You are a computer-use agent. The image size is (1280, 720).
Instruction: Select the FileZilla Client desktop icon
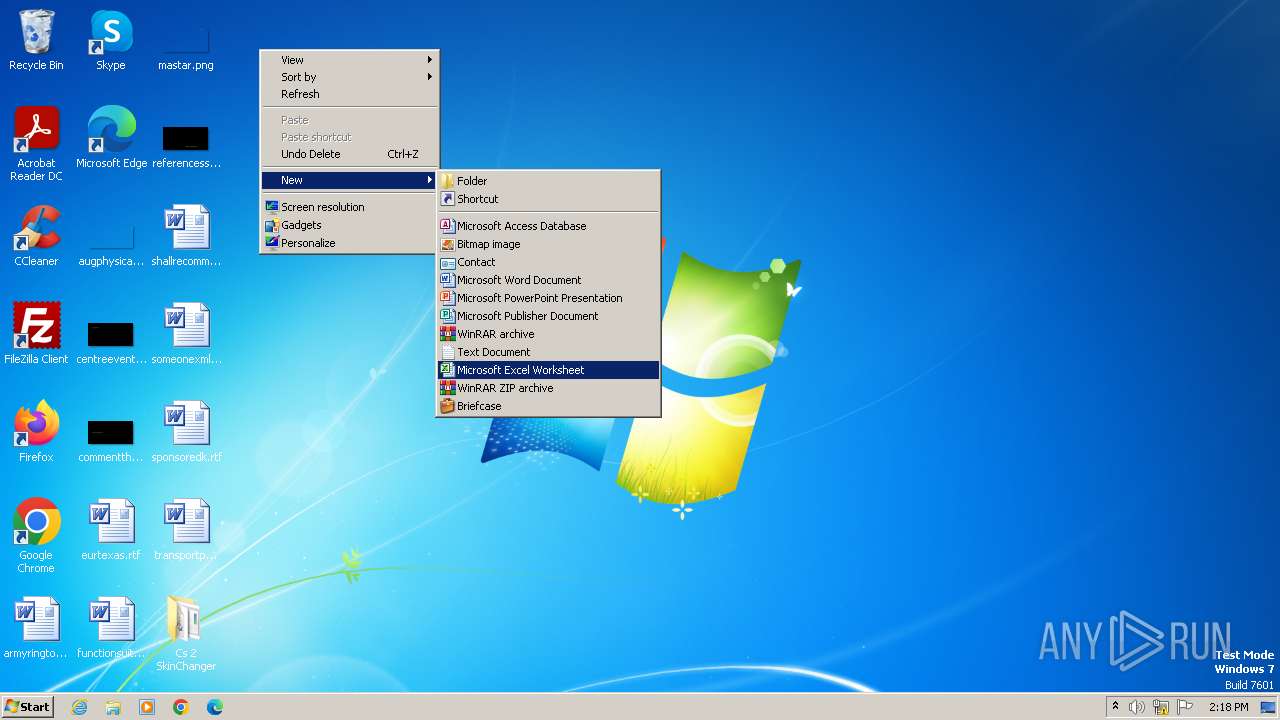pyautogui.click(x=36, y=334)
